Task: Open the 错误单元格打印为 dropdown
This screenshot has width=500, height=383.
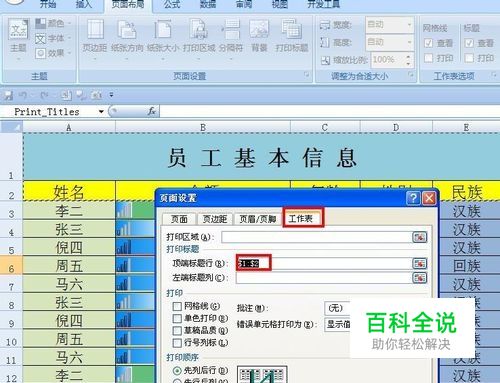Action: pyautogui.click(x=337, y=324)
